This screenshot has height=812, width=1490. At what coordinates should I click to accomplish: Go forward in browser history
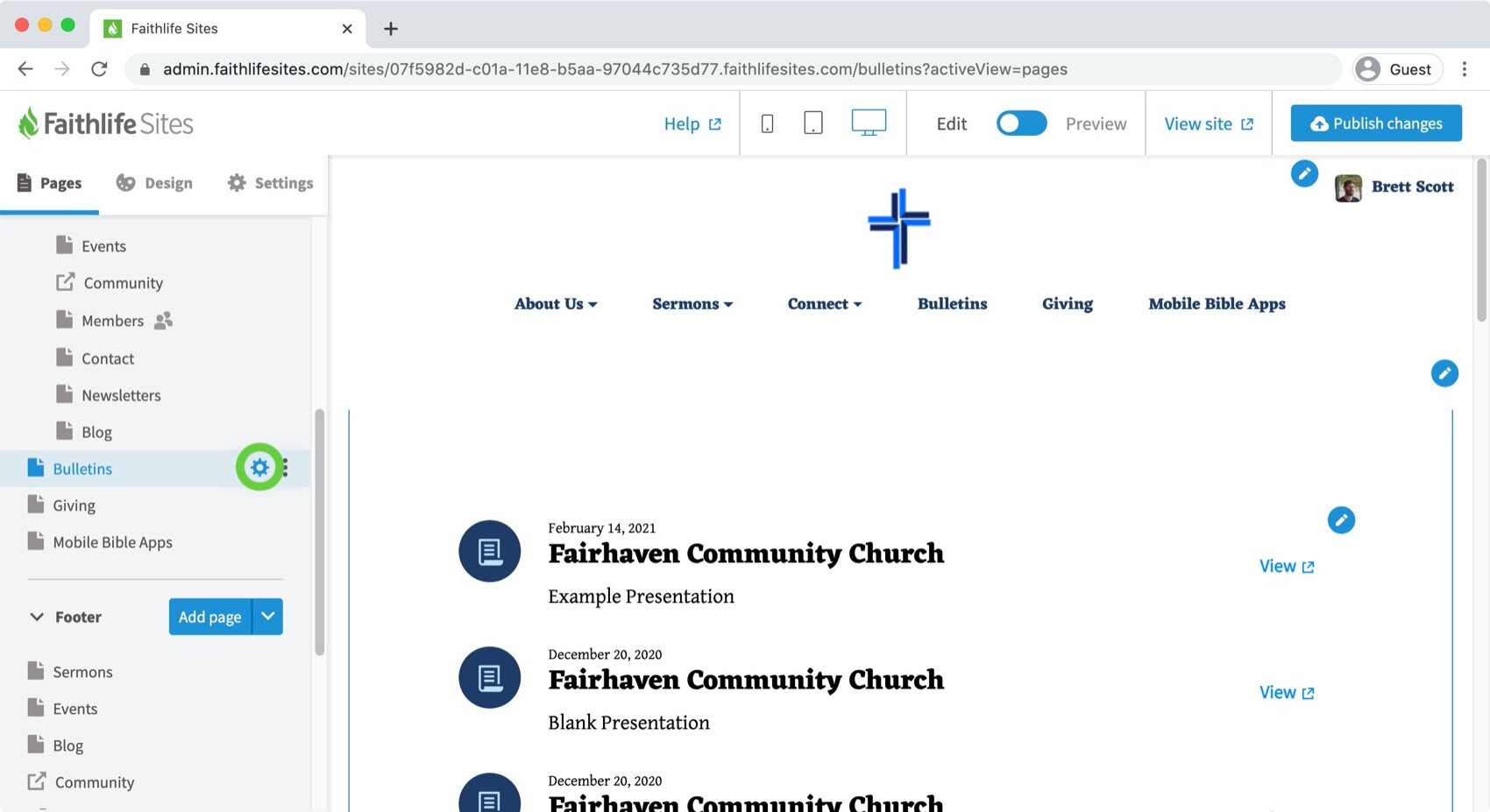point(62,69)
